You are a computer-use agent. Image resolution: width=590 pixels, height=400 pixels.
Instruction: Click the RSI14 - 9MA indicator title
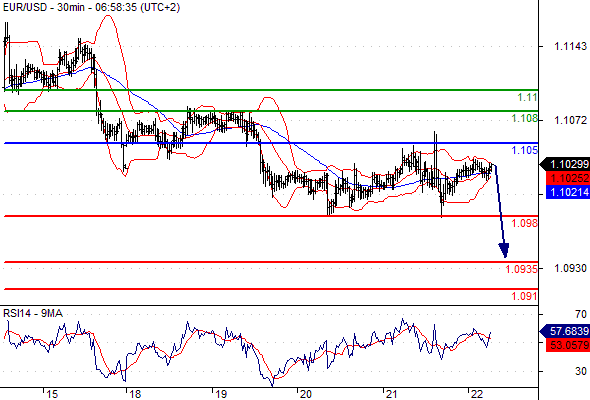(33, 313)
